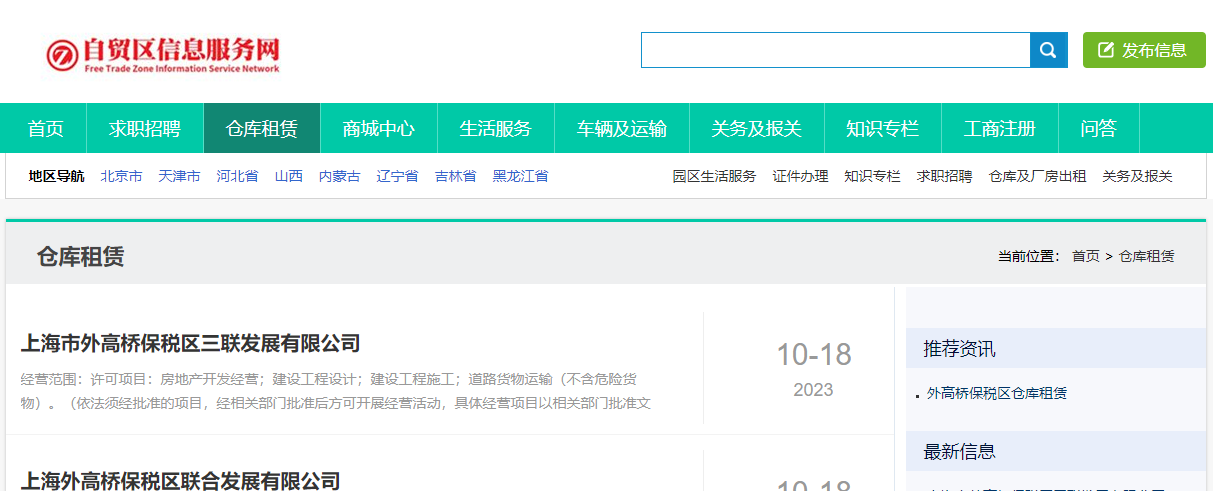1213x491 pixels.
Task: Go to 首页 in main navigation
Action: (46, 128)
